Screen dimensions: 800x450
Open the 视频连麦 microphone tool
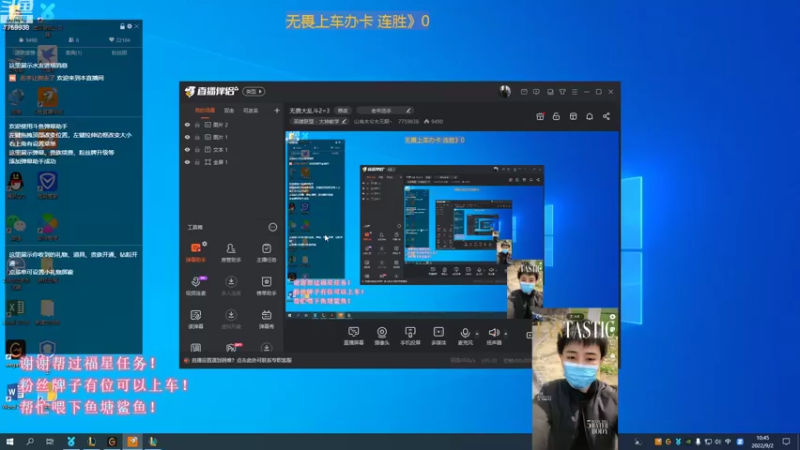pyautogui.click(x=196, y=286)
